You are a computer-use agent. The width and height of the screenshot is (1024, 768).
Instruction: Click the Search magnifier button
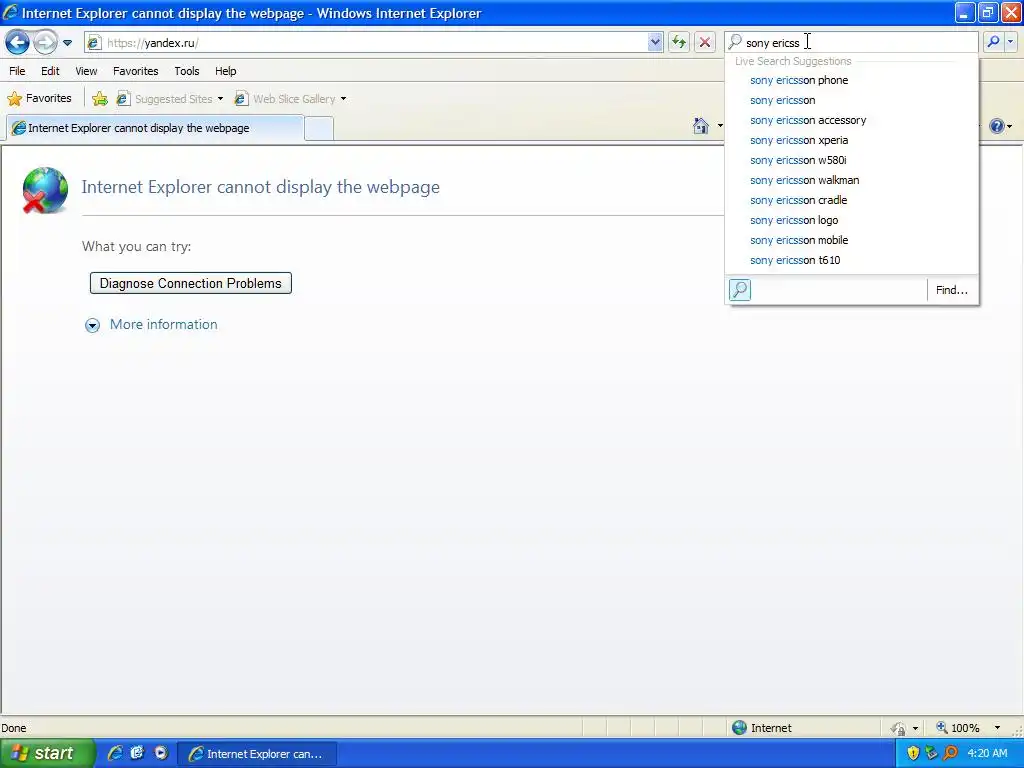[x=993, y=42]
